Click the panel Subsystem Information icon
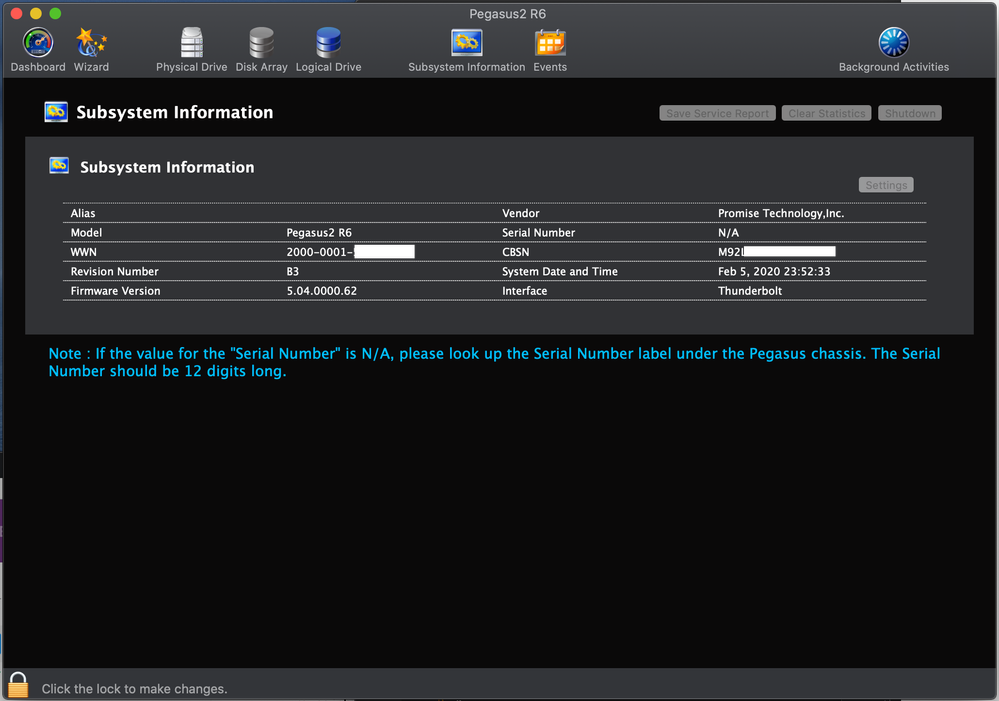The width and height of the screenshot is (999, 701). [59, 166]
